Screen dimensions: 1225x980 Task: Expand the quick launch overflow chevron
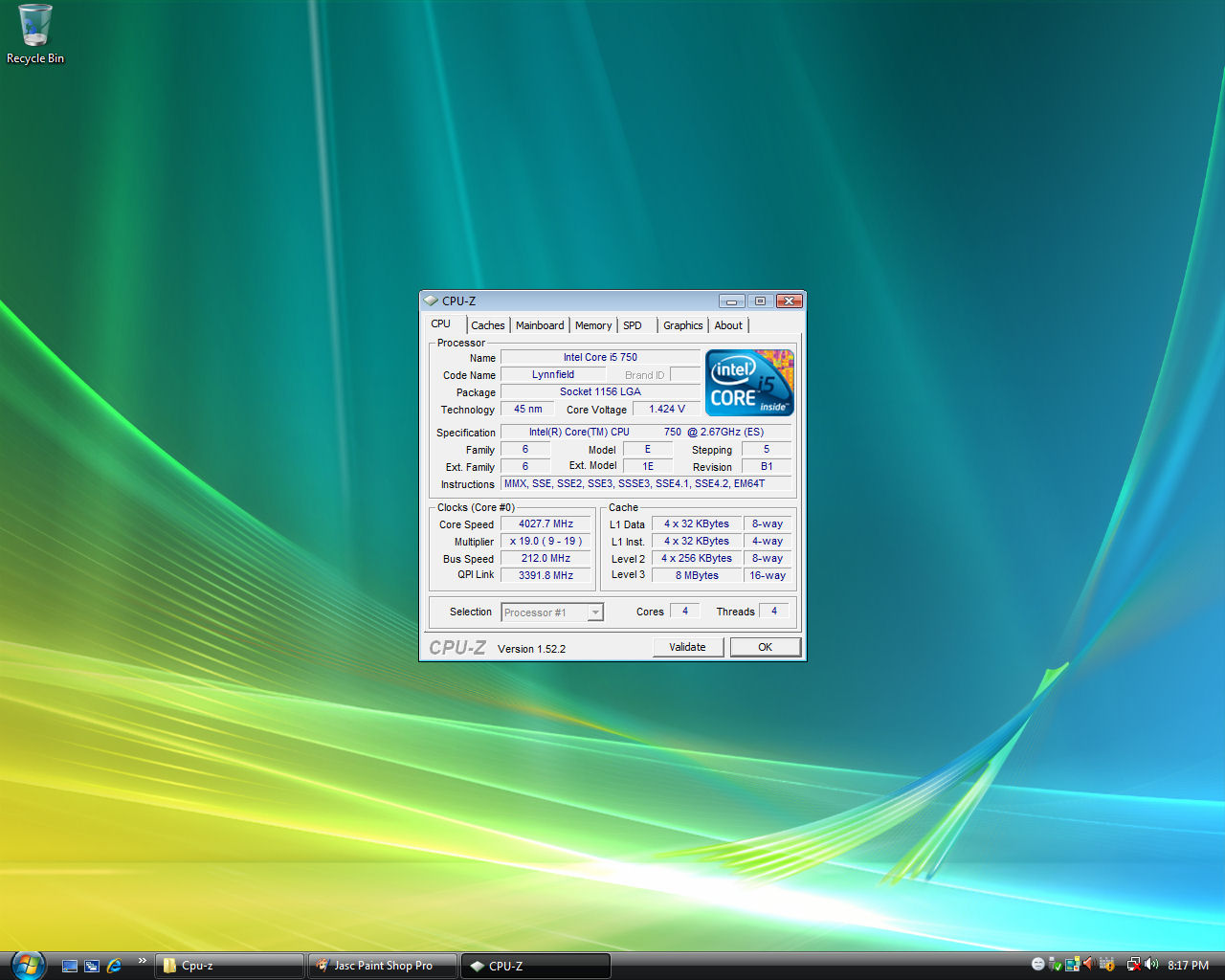click(x=143, y=961)
